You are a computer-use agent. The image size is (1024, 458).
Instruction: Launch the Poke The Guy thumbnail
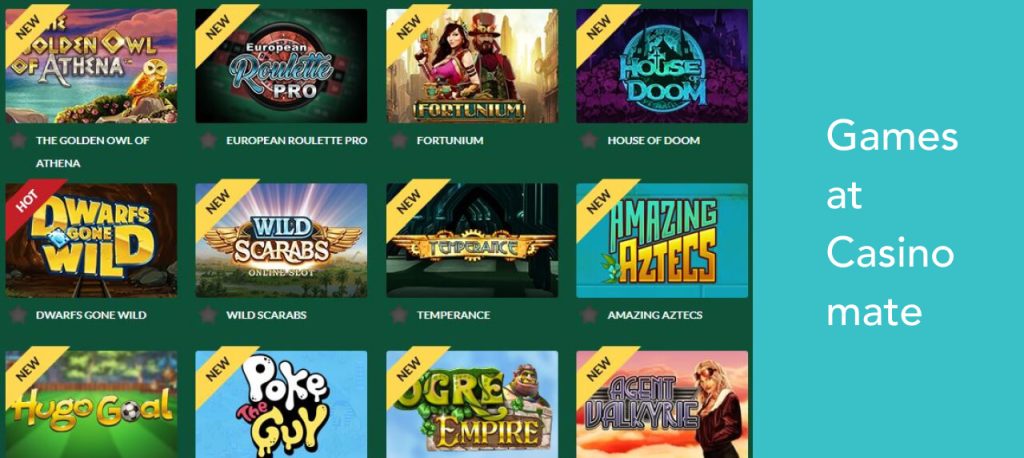281,404
